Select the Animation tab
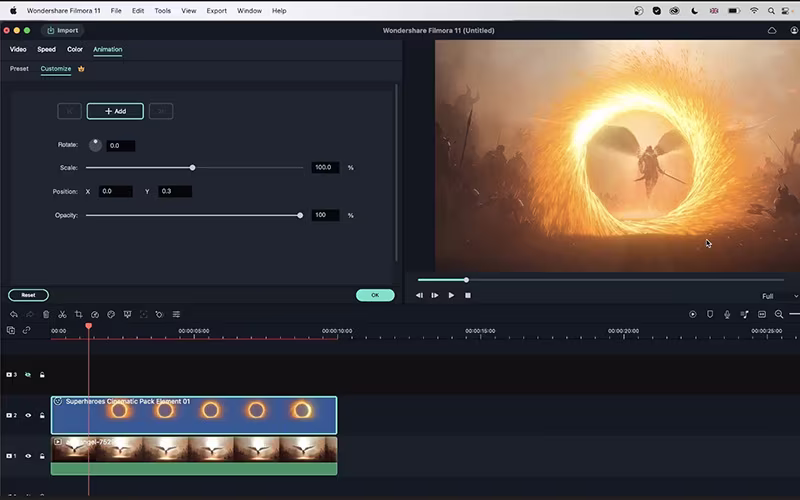 [108, 49]
